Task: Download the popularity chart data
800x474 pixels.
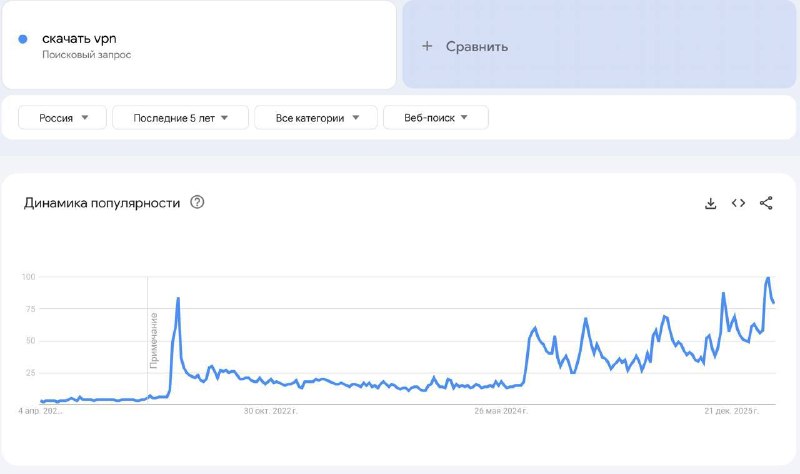Action: pos(711,203)
